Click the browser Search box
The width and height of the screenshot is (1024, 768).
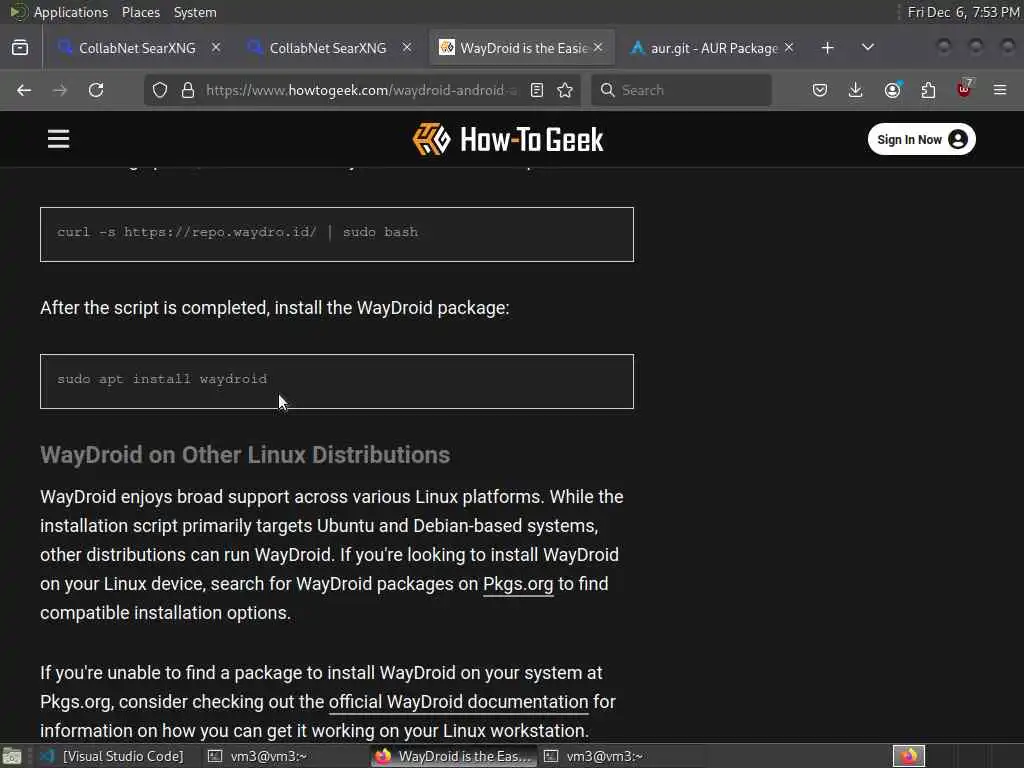(x=681, y=90)
